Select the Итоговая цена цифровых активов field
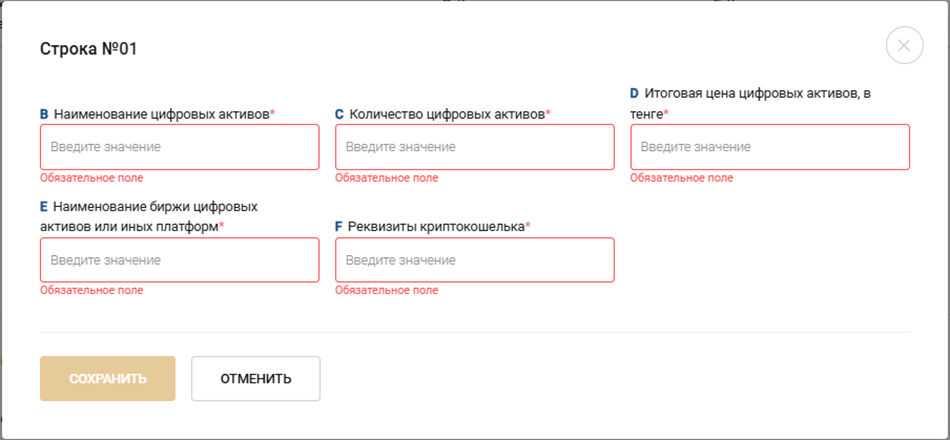The image size is (950, 440). click(x=770, y=147)
